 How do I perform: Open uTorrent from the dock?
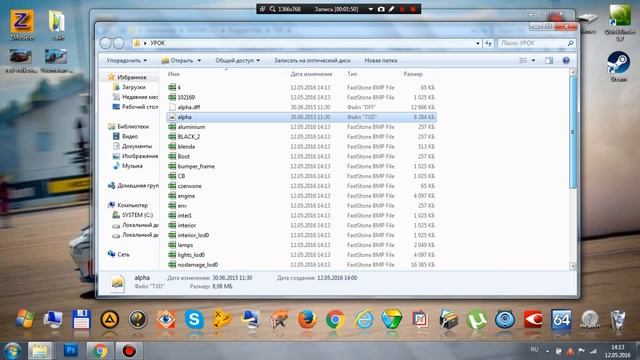point(477,319)
